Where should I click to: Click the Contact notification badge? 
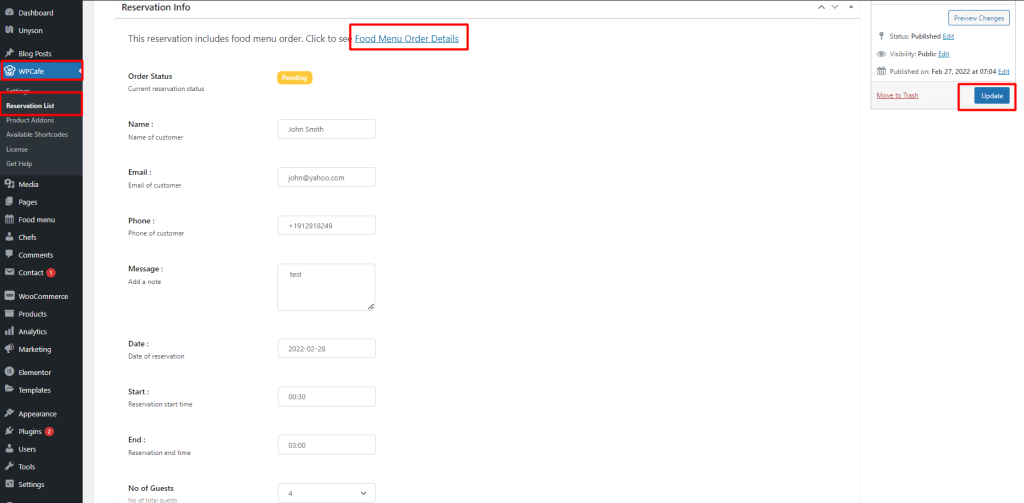51,272
